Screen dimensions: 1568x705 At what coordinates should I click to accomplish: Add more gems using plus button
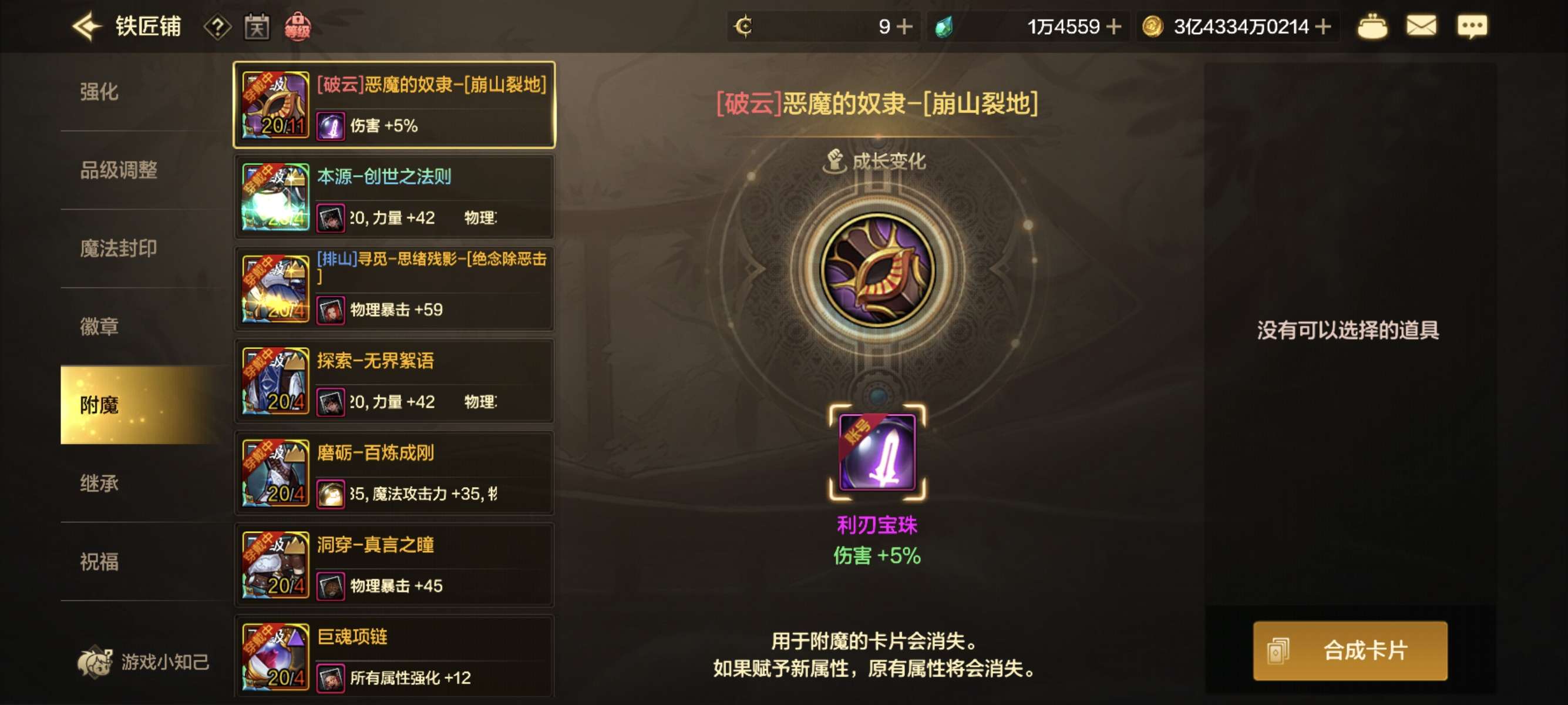(x=1113, y=27)
